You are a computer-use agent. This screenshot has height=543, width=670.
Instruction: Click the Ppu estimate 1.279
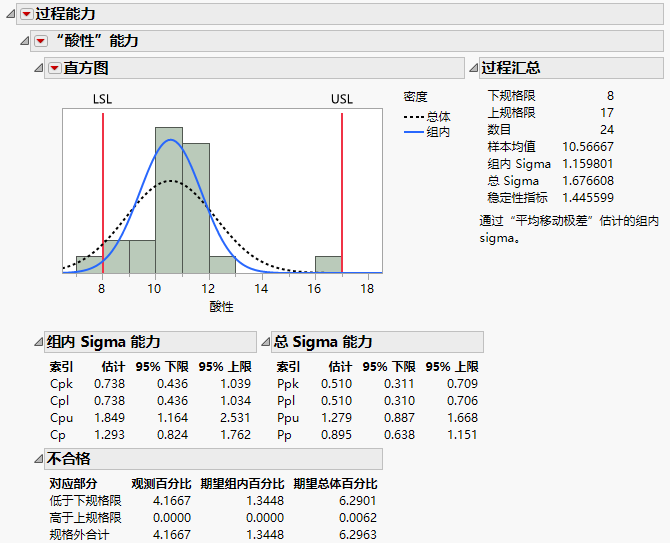336,418
